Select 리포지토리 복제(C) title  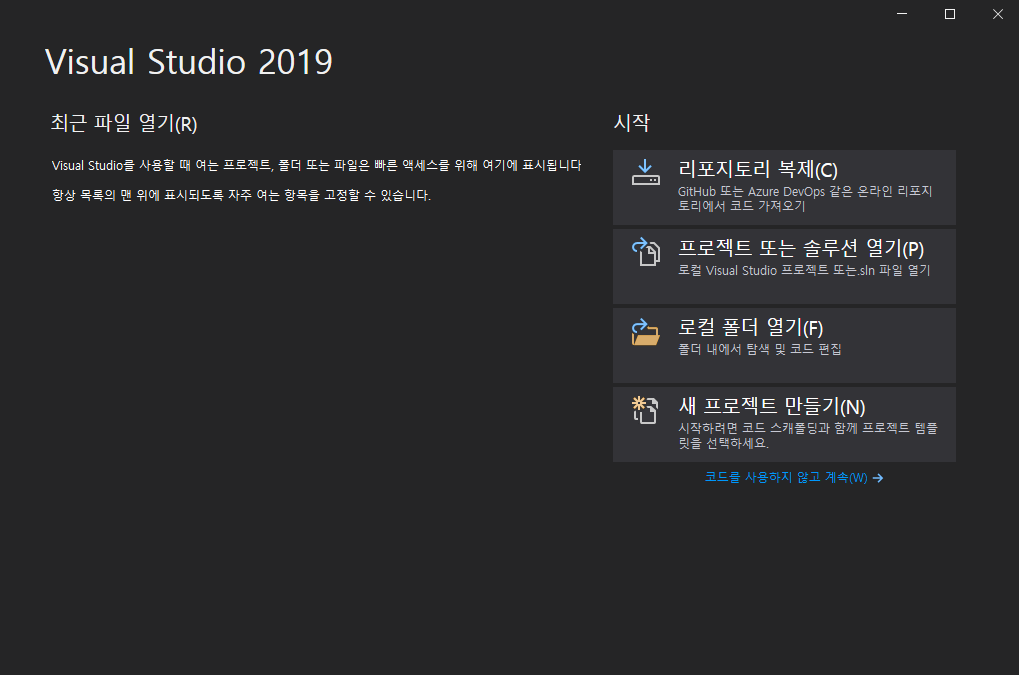758,170
